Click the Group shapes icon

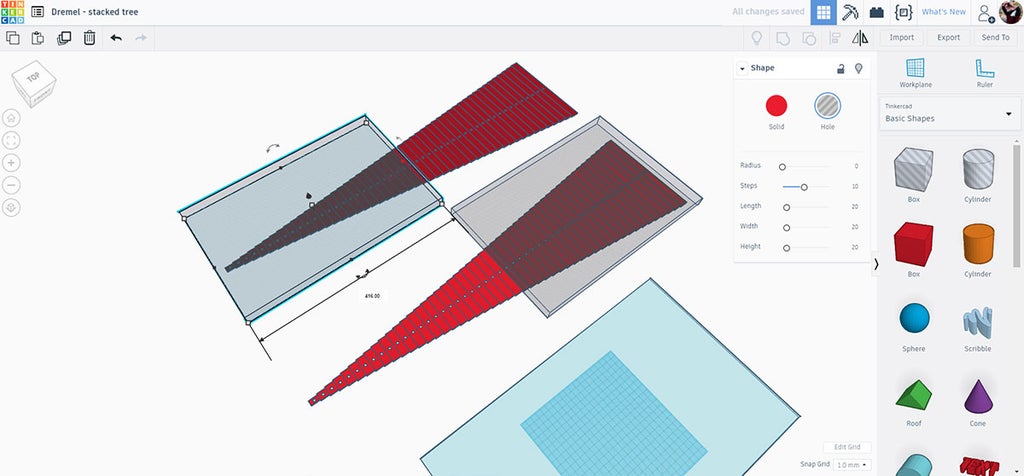point(783,38)
